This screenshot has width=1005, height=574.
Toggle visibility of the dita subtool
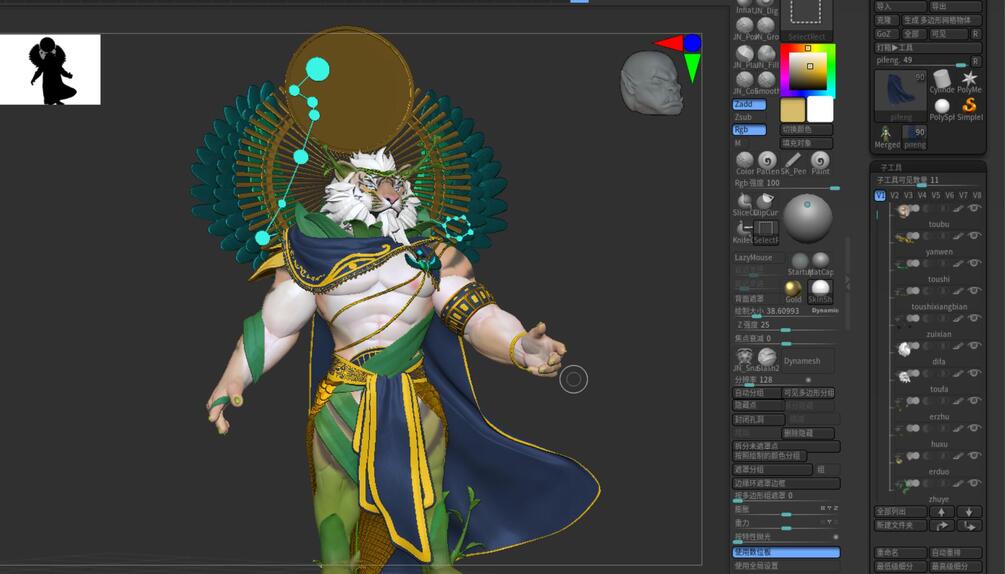975,346
